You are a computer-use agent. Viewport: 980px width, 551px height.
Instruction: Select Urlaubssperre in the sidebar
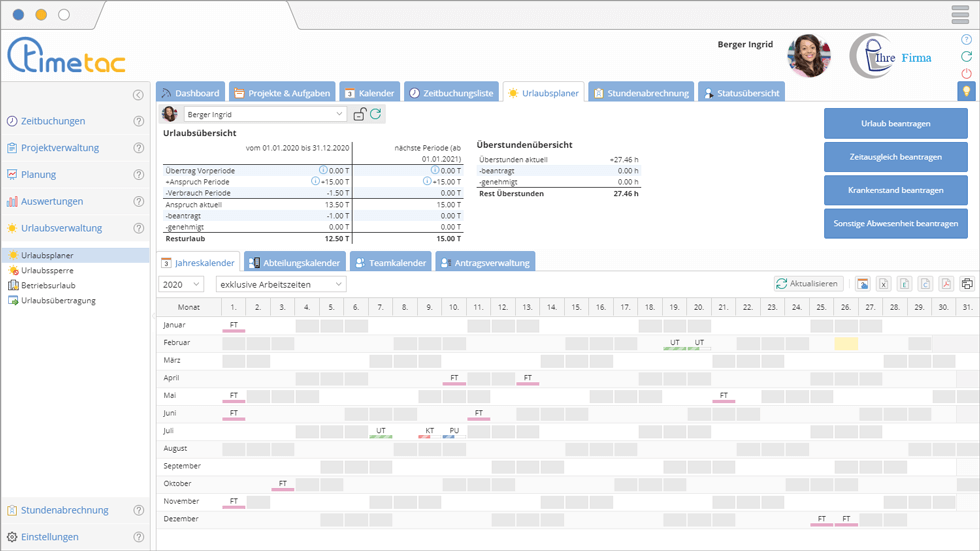point(48,270)
